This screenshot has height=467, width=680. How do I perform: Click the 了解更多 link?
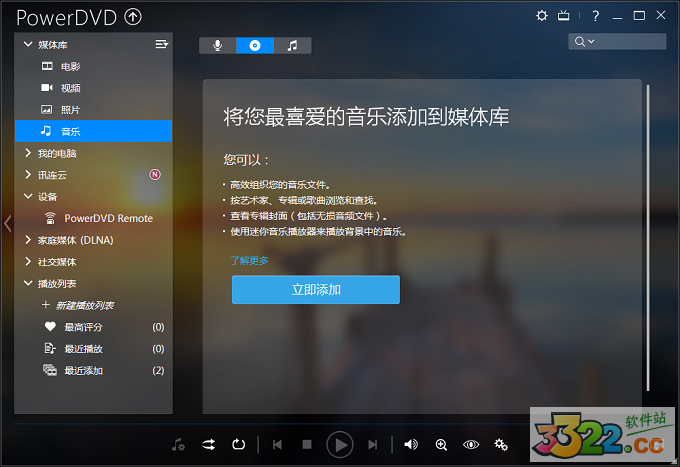click(249, 261)
